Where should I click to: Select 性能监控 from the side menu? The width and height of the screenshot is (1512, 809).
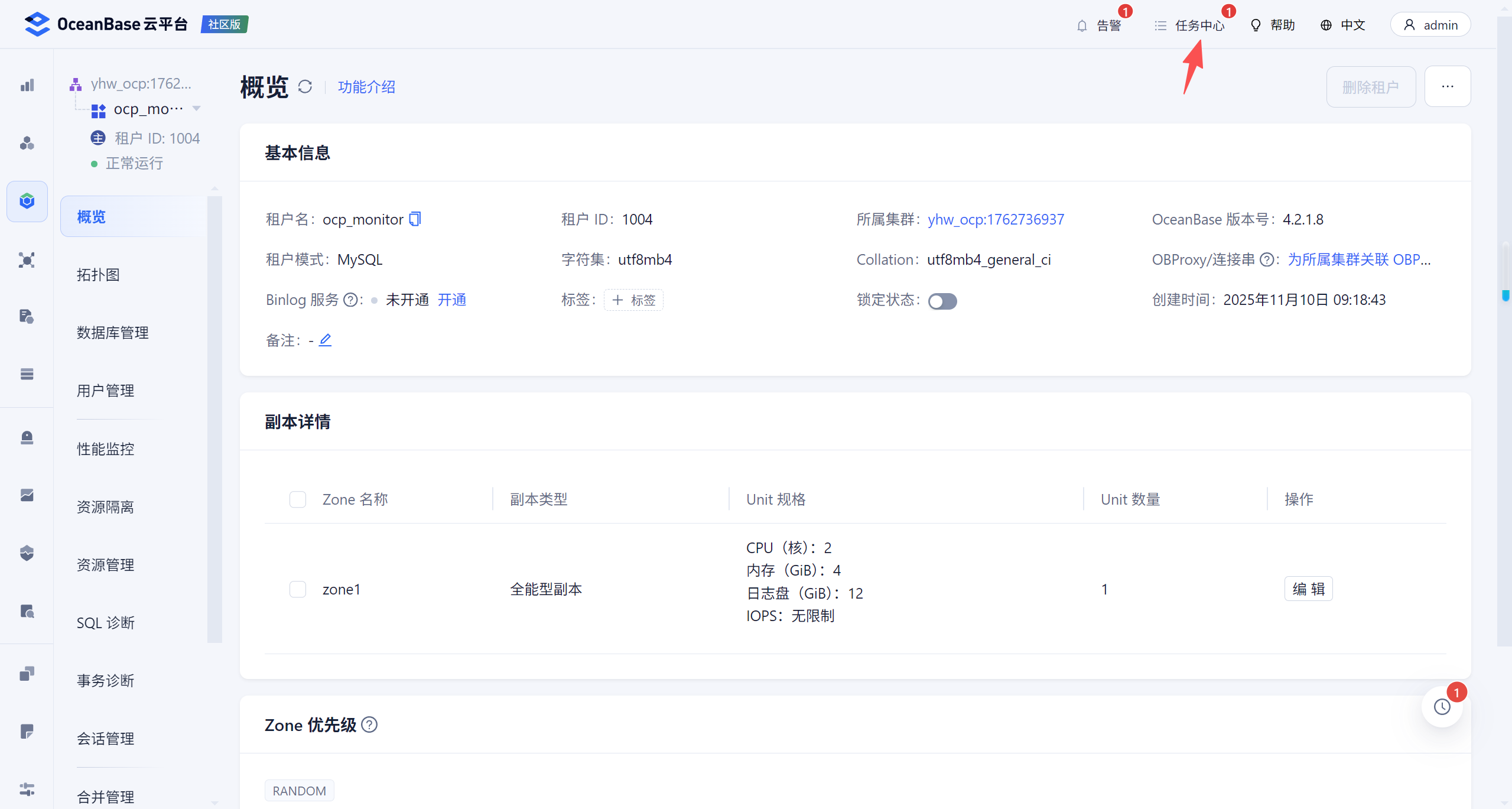click(105, 449)
